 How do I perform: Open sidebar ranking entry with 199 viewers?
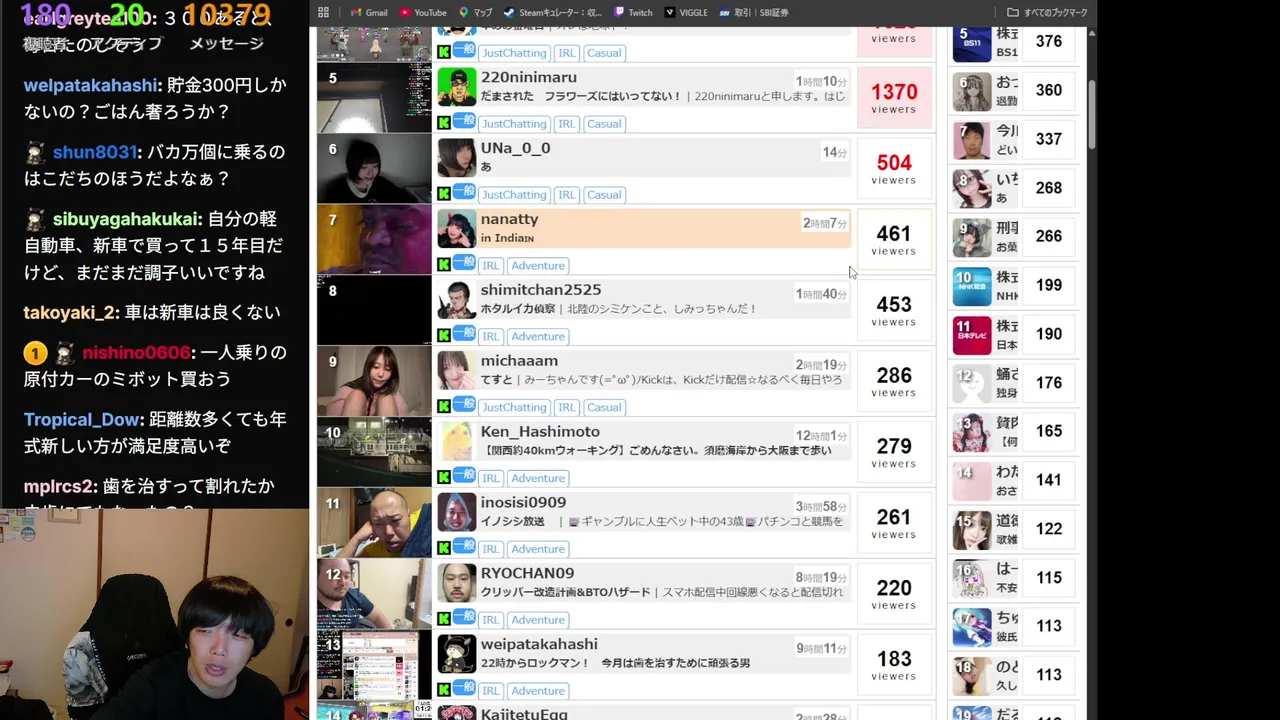tap(1014, 286)
